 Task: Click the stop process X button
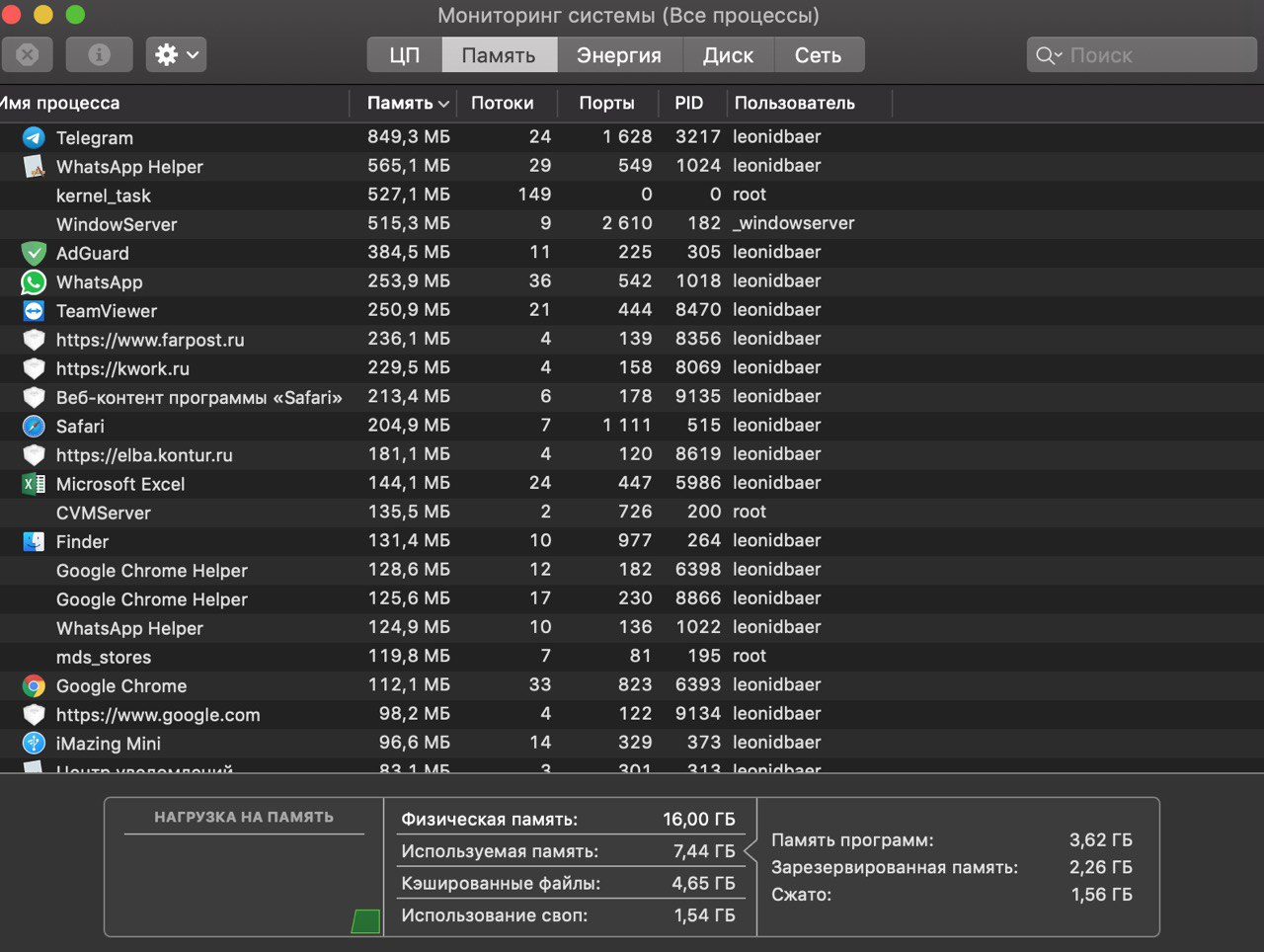tap(27, 54)
